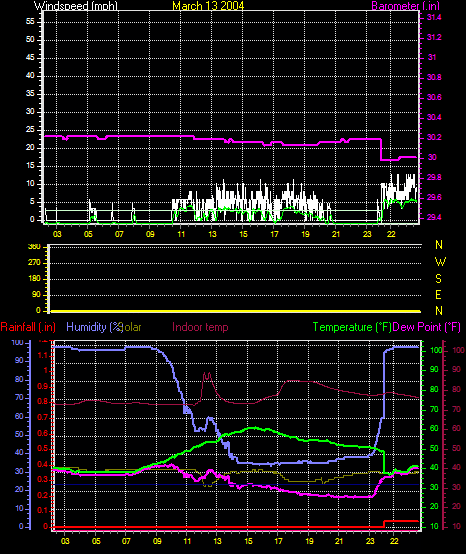The height and width of the screenshot is (554, 466).
Task: Click the W wind direction marker
Action: (440, 262)
